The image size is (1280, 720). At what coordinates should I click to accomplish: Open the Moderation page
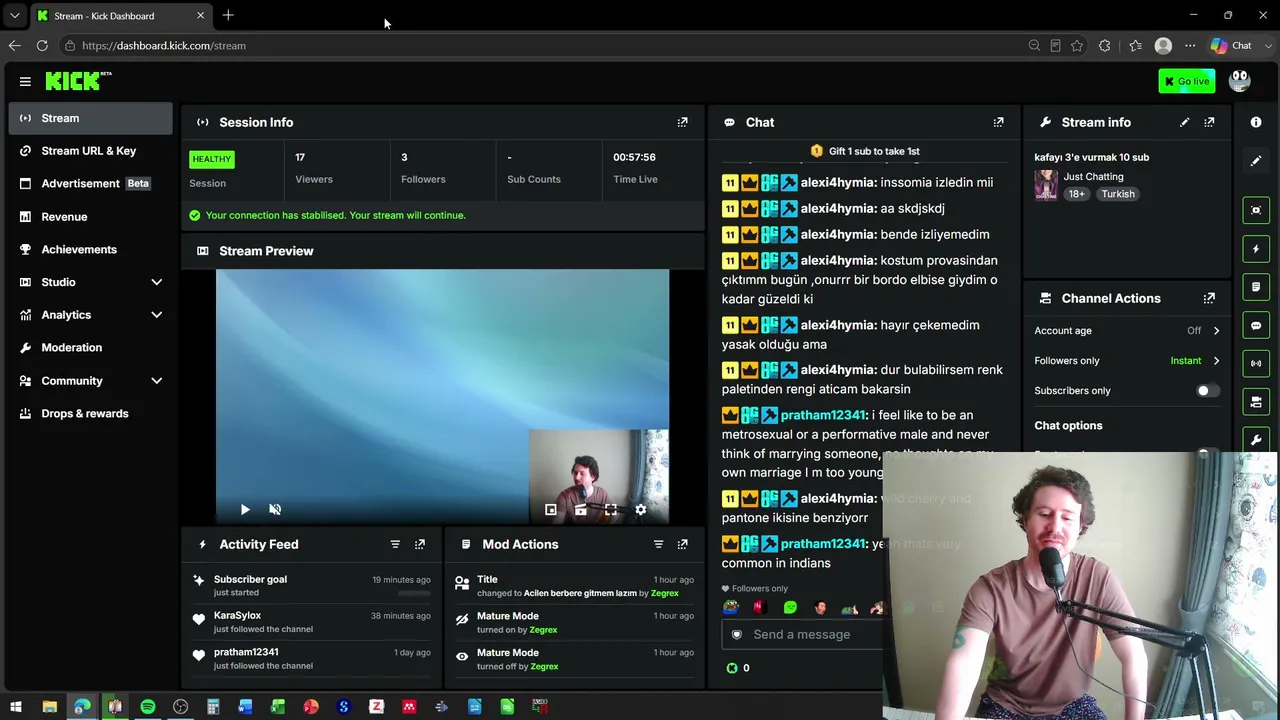(x=90, y=348)
